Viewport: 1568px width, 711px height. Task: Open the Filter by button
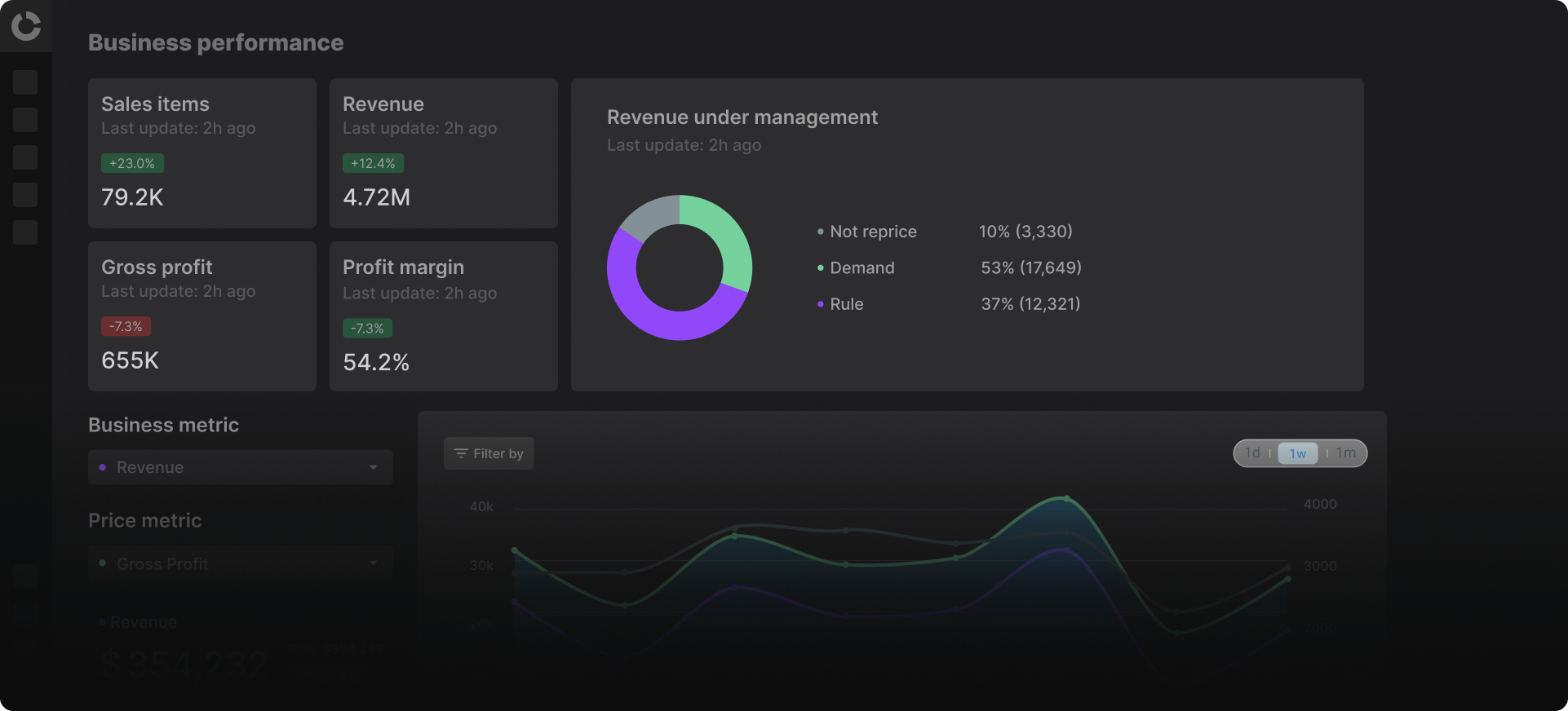pos(489,453)
